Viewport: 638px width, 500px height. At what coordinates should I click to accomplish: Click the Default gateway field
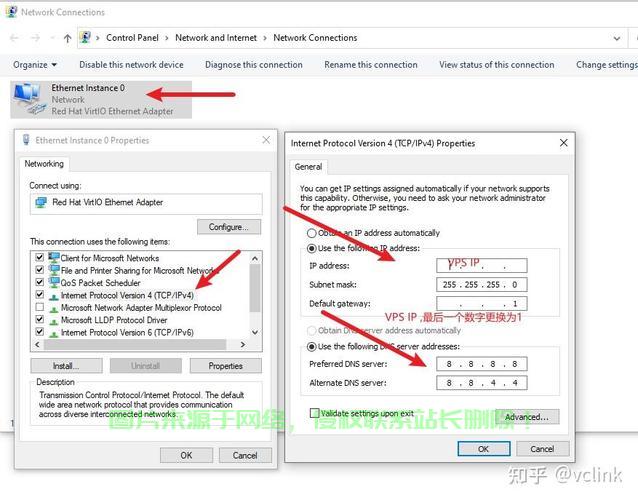(482, 303)
